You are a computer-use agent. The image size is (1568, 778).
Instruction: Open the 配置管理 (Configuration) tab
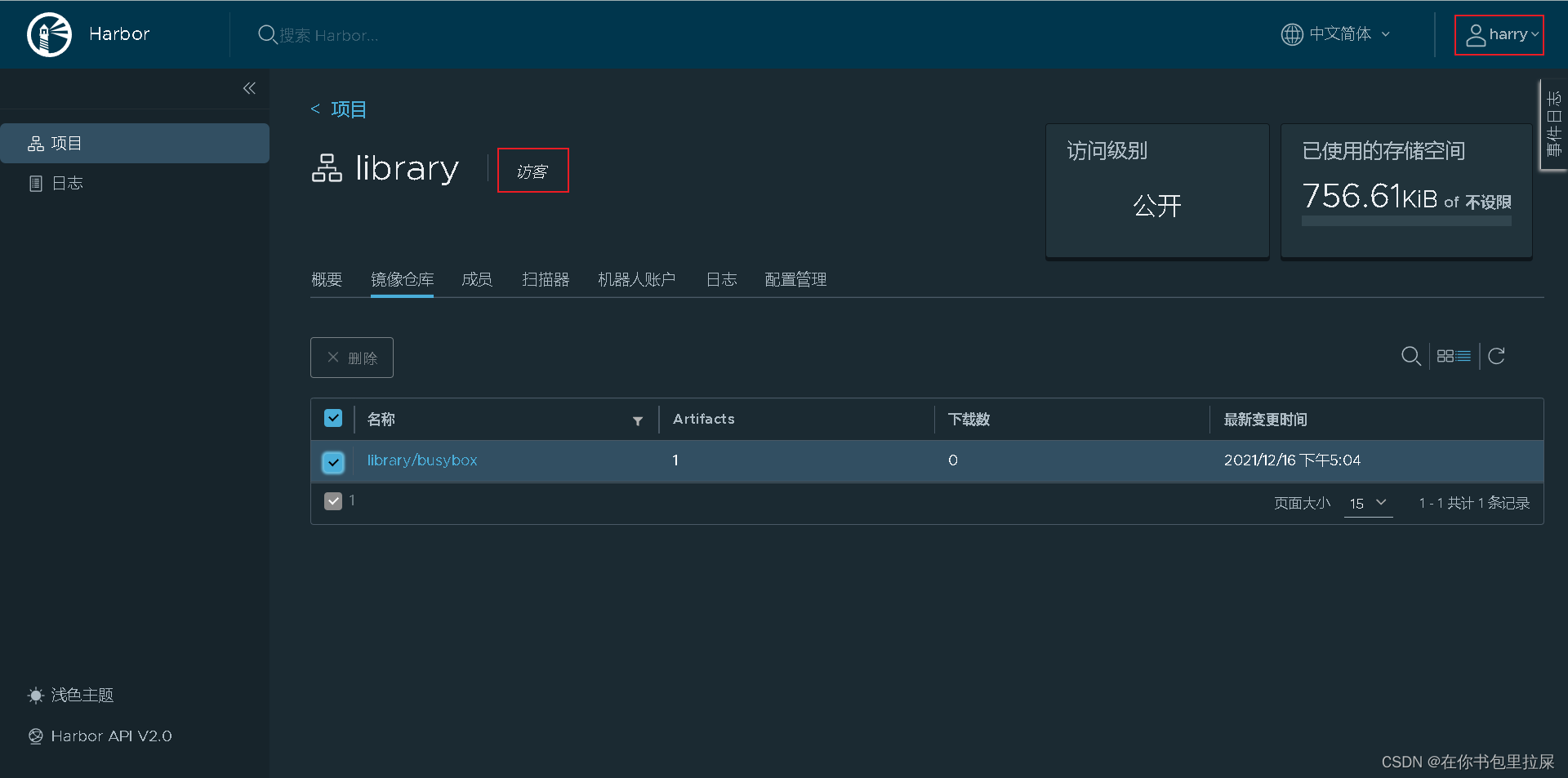[x=795, y=279]
